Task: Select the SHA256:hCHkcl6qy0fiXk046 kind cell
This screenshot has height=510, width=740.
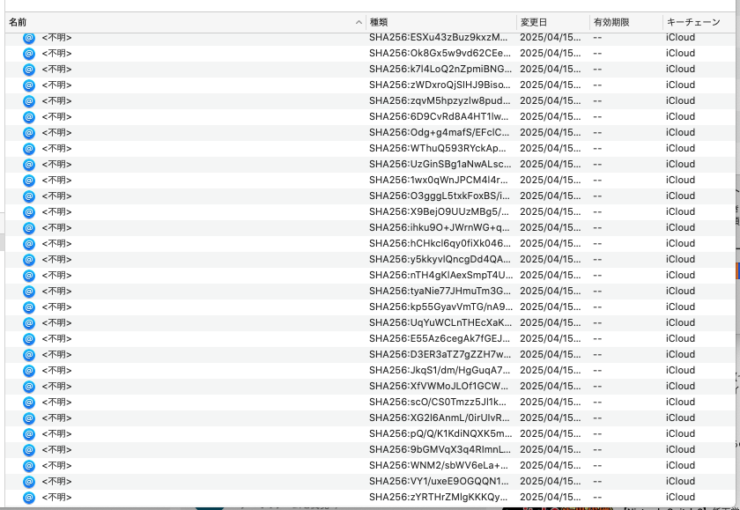Action: pyautogui.click(x=440, y=243)
